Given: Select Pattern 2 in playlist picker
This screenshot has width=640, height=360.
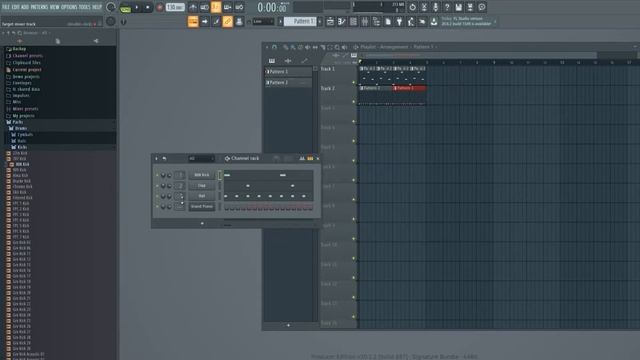Looking at the screenshot, I should click(x=288, y=82).
